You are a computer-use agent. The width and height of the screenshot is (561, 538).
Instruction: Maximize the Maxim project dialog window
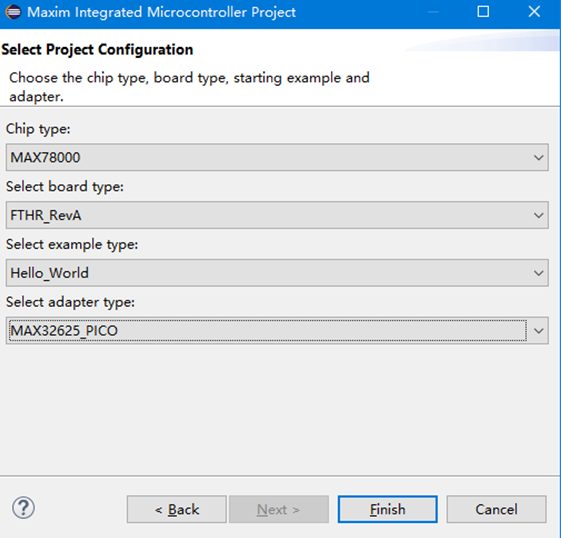[483, 12]
